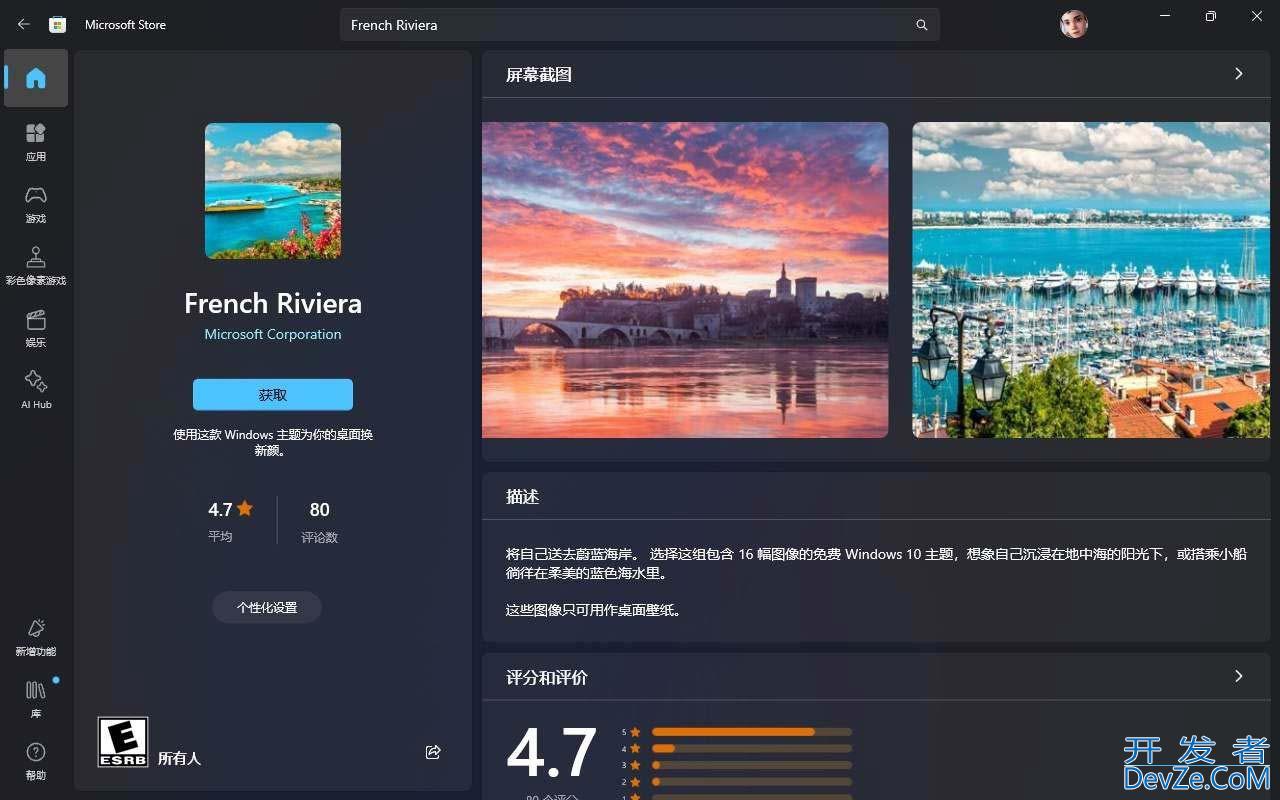Click the 个性化设置 category tag
The width and height of the screenshot is (1280, 800).
coord(267,607)
